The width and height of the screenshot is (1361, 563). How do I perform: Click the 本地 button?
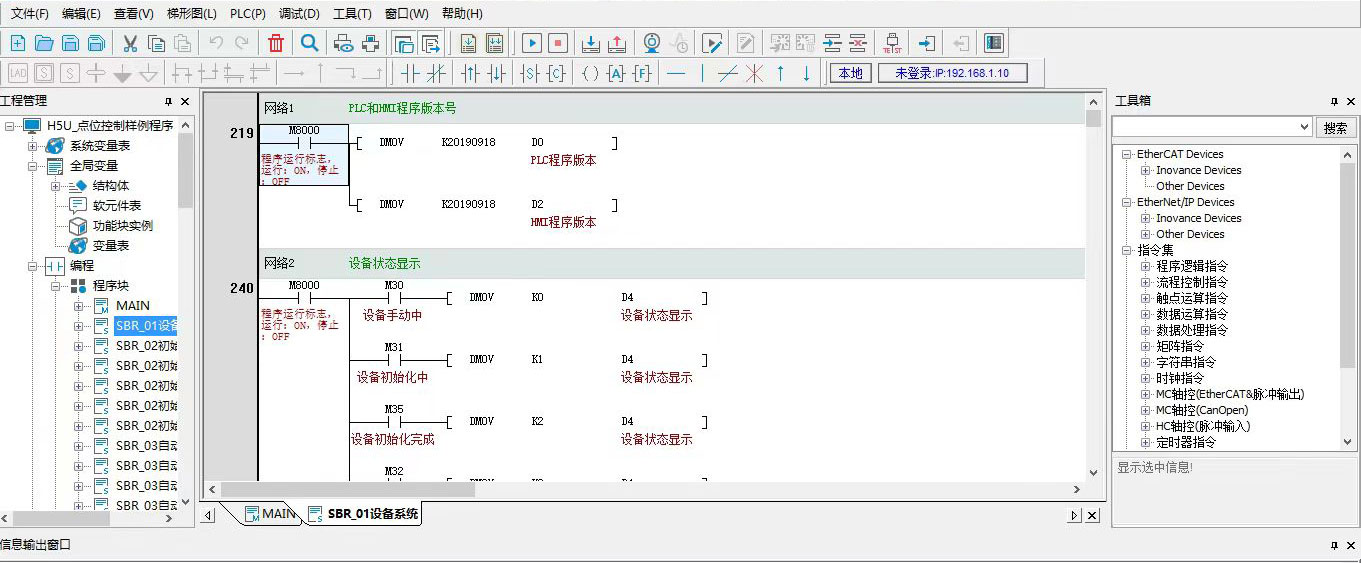coord(850,73)
